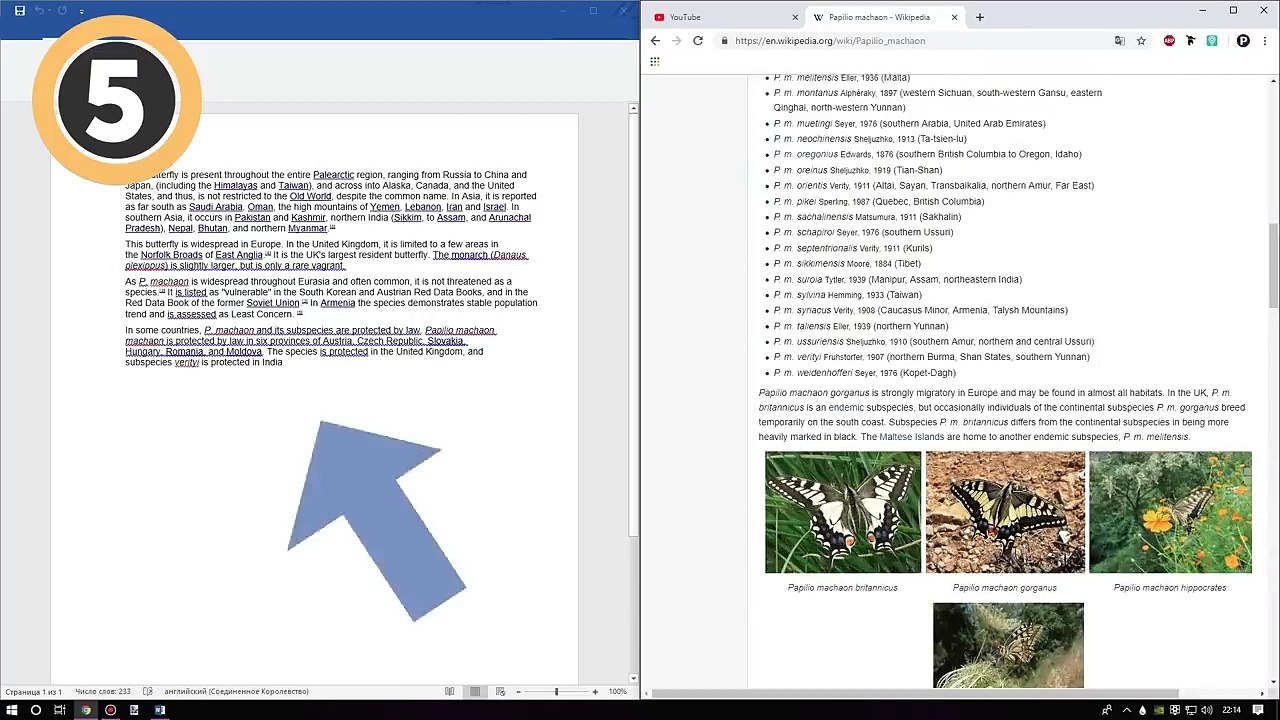Click the taskbar clock showing 22:14

coord(1231,710)
